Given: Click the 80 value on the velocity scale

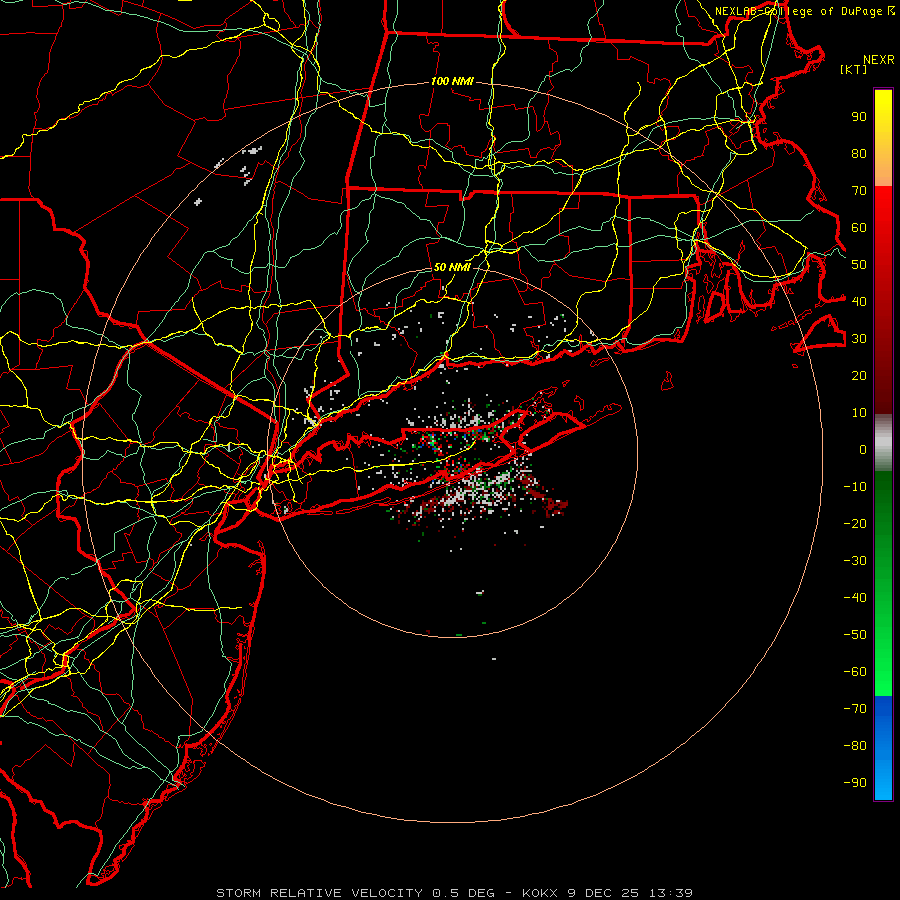Looking at the screenshot, I should pos(859,154).
